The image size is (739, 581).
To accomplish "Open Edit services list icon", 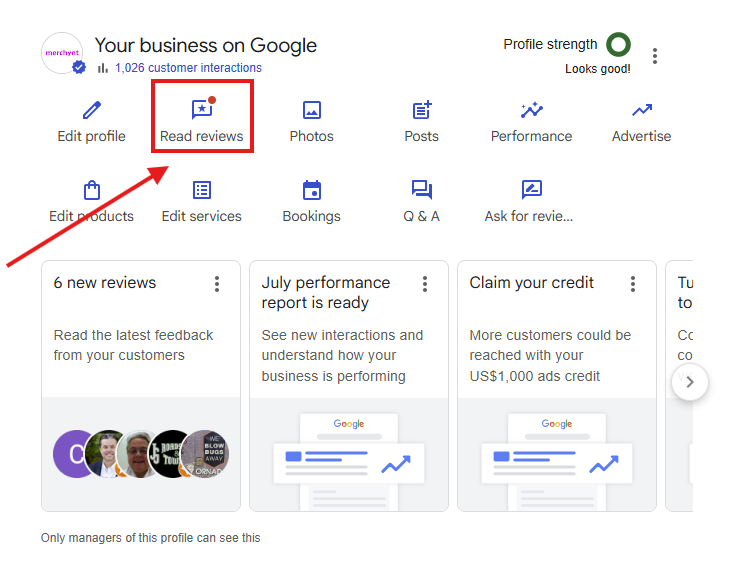I will coord(202,190).
